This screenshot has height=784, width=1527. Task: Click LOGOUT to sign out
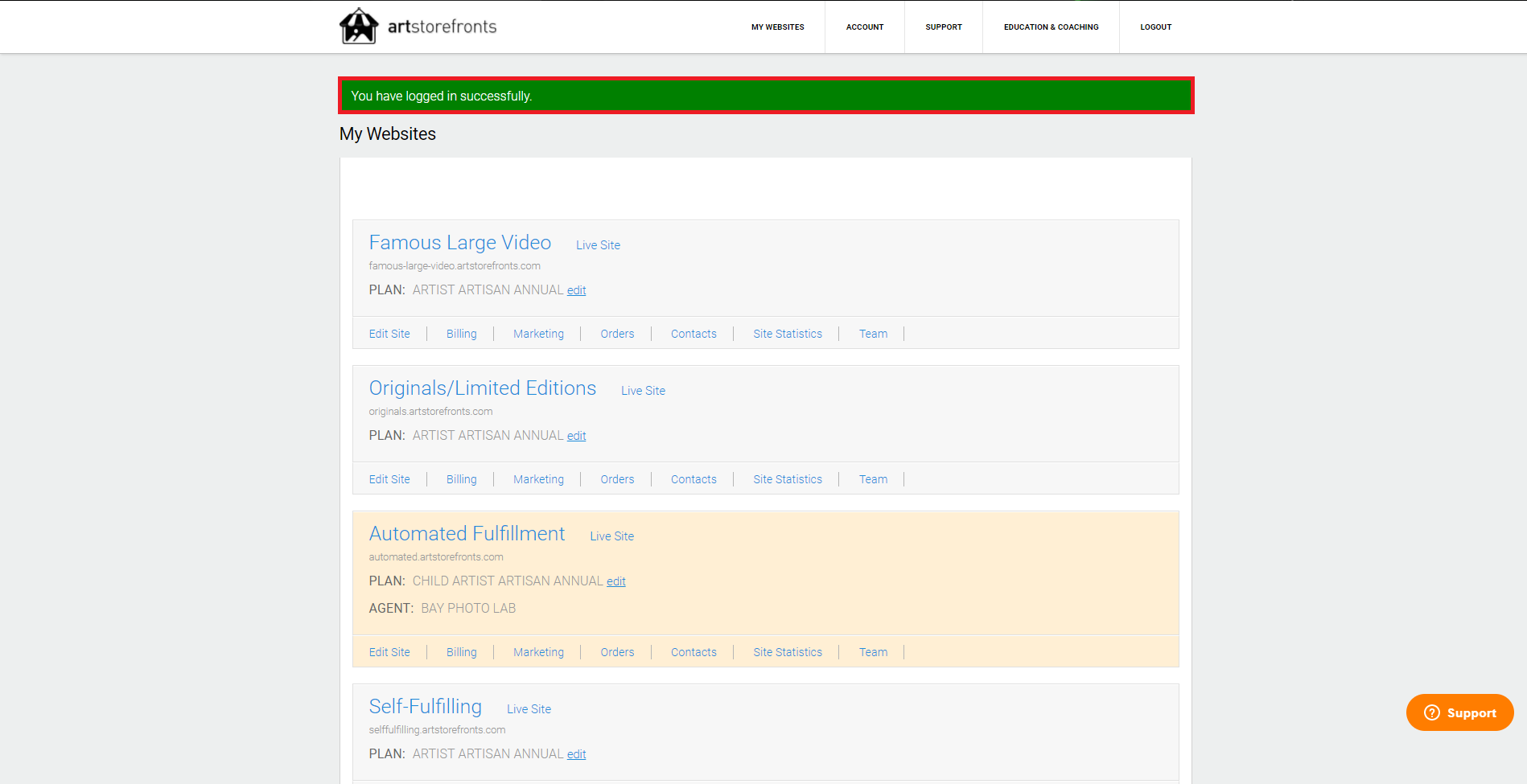point(1155,27)
